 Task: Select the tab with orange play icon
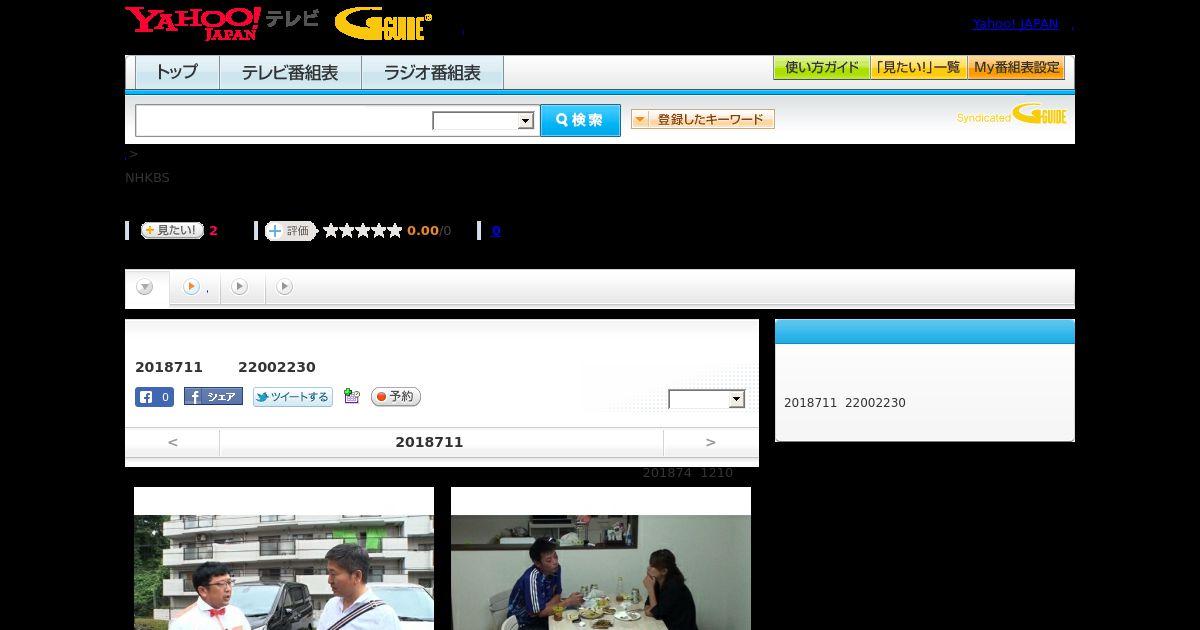[x=195, y=288]
